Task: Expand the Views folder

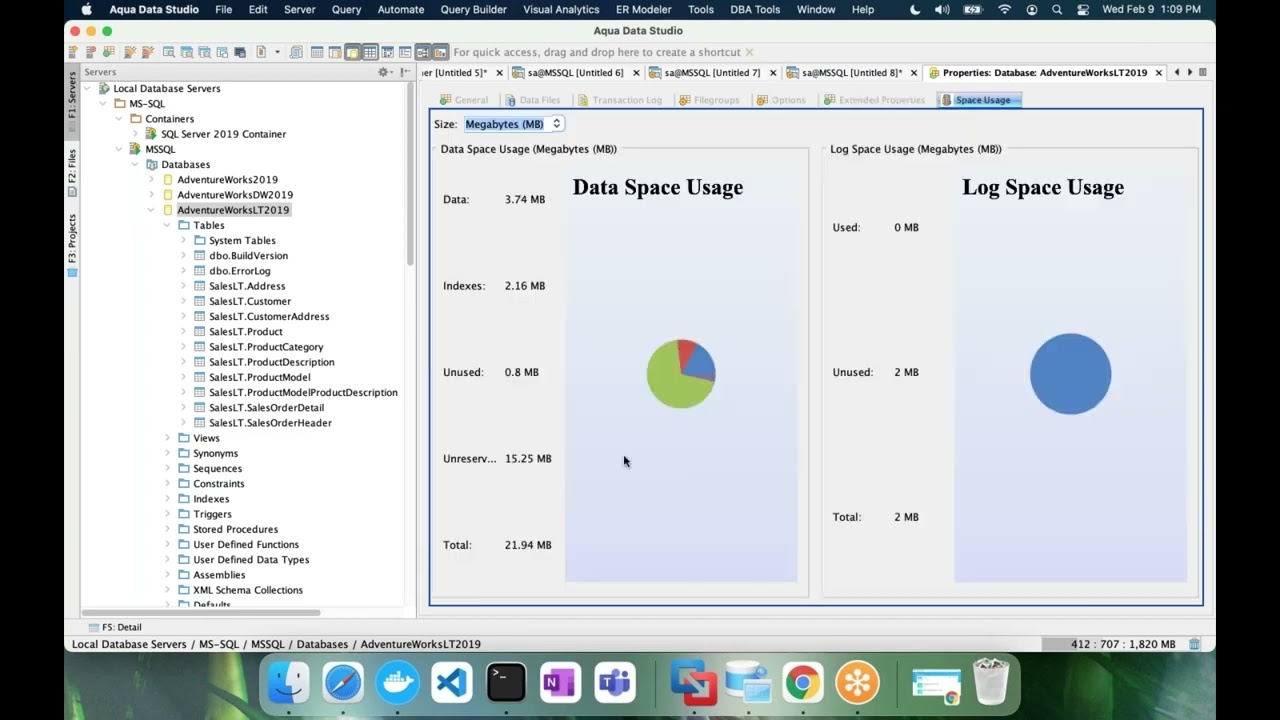Action: [167, 438]
